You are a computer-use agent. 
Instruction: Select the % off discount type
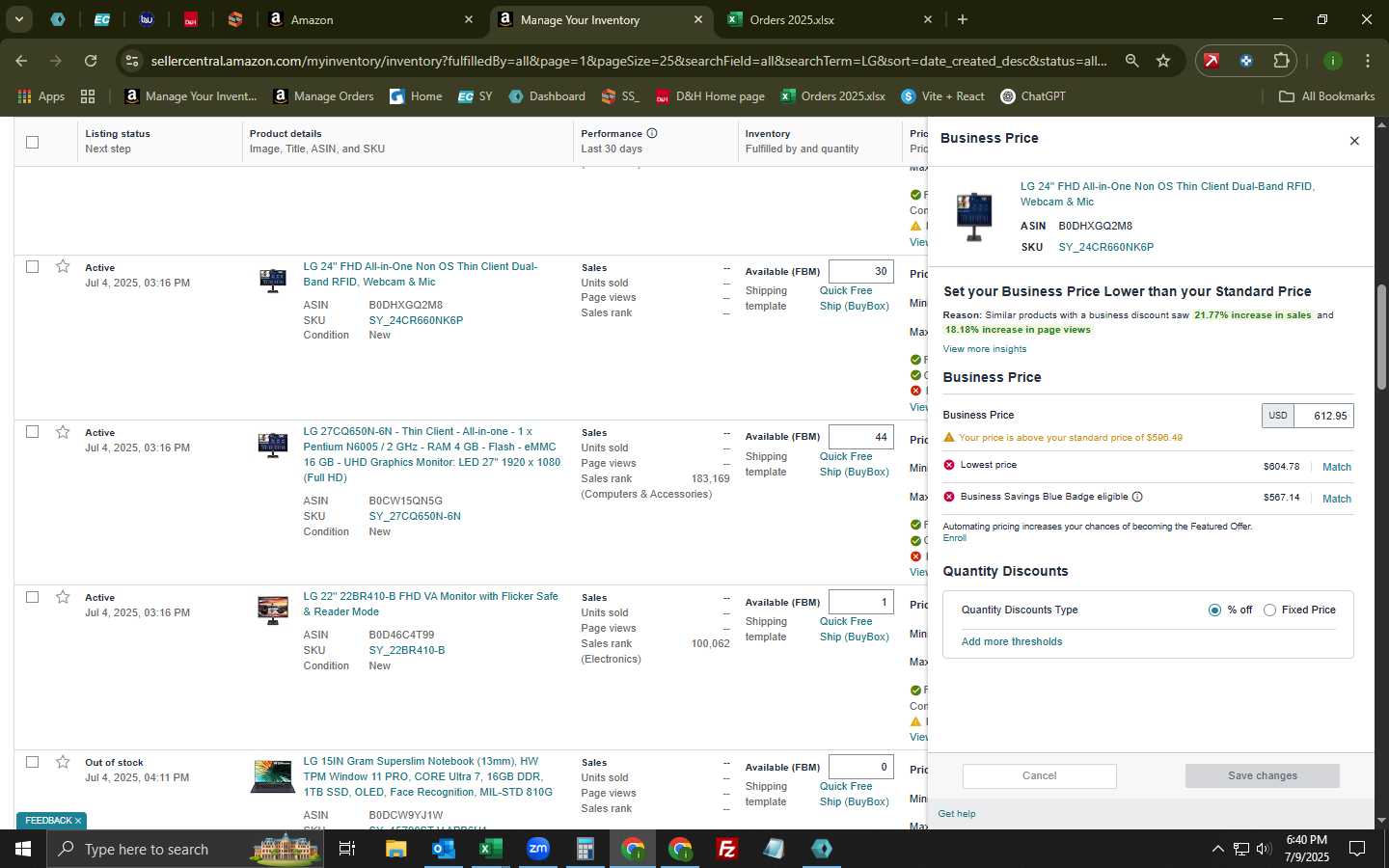pyautogui.click(x=1214, y=610)
